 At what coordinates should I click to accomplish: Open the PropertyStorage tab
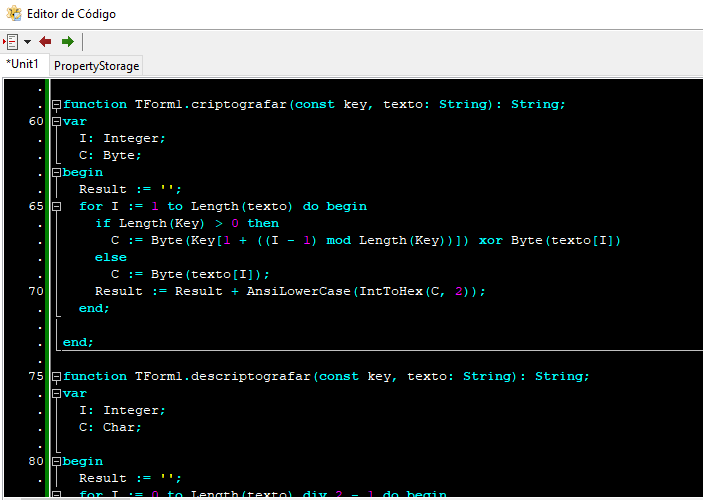tap(96, 66)
